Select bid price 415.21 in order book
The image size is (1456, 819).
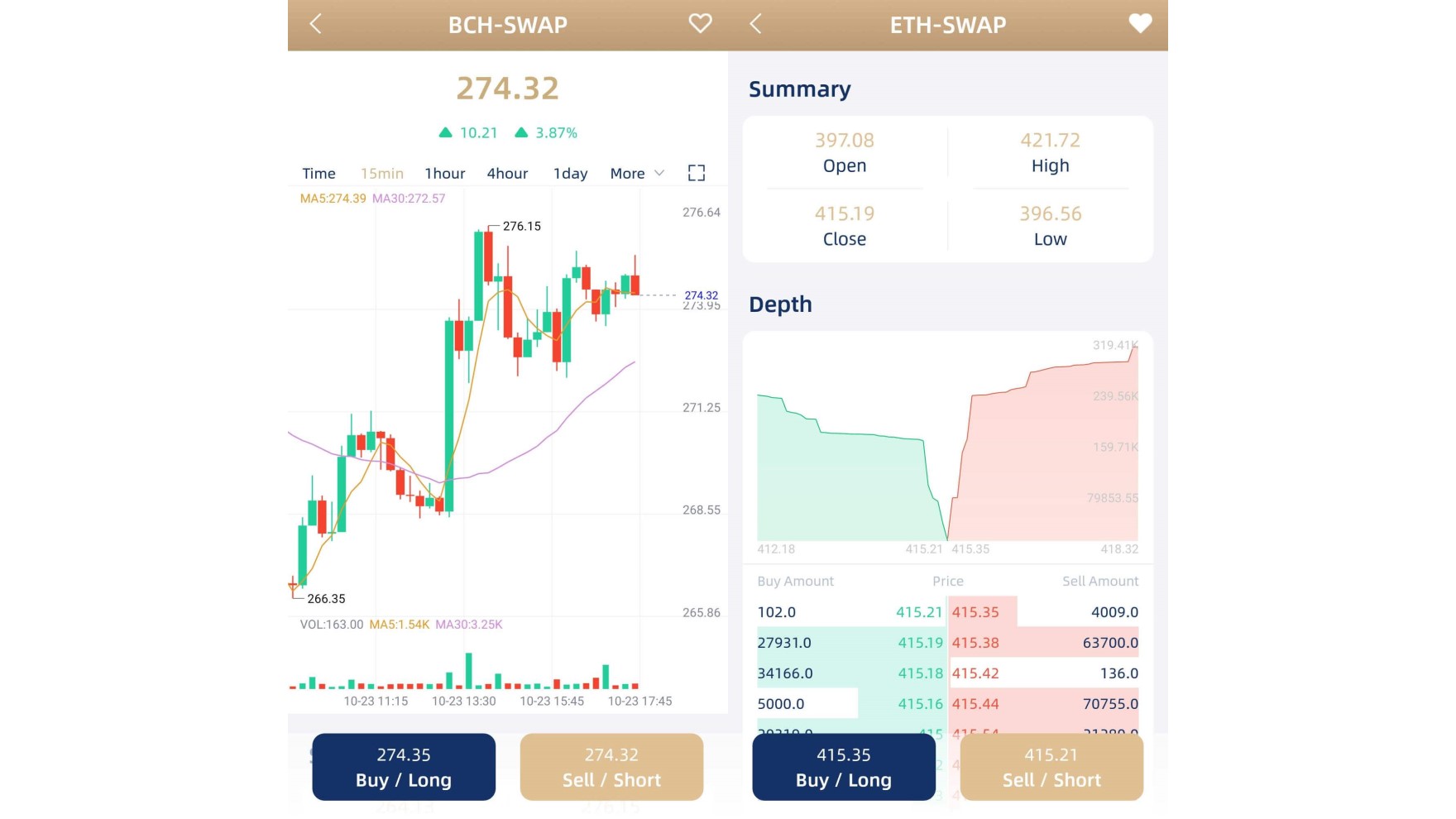coord(919,612)
